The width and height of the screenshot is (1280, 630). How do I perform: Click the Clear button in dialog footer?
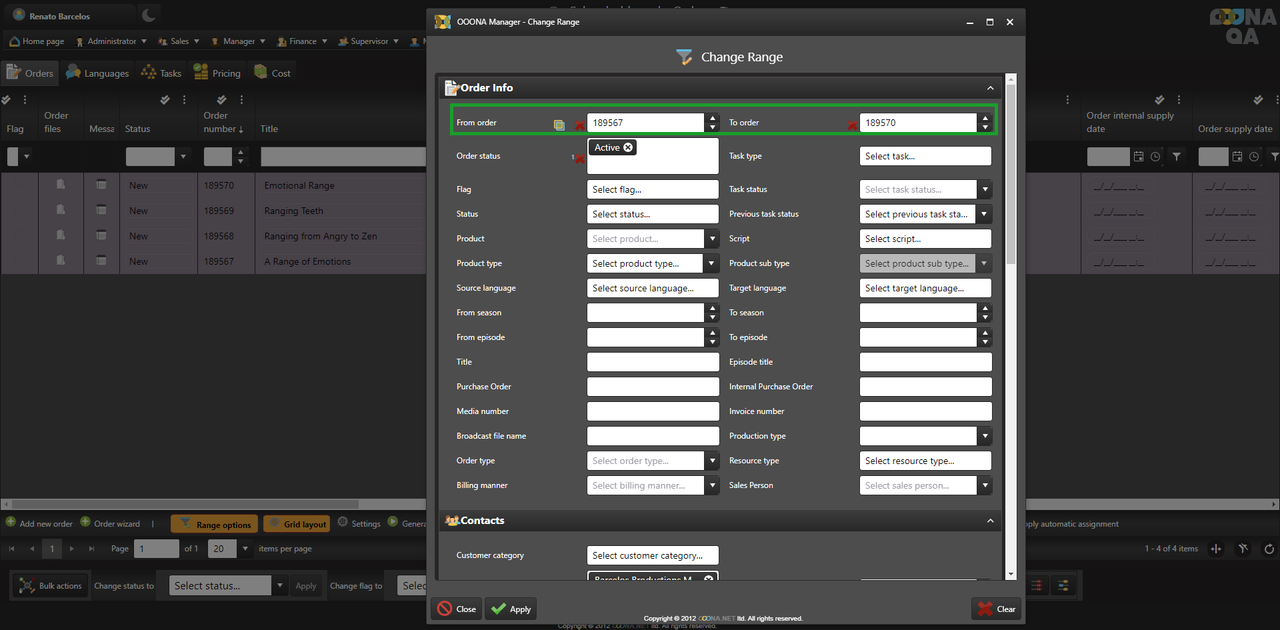click(996, 609)
